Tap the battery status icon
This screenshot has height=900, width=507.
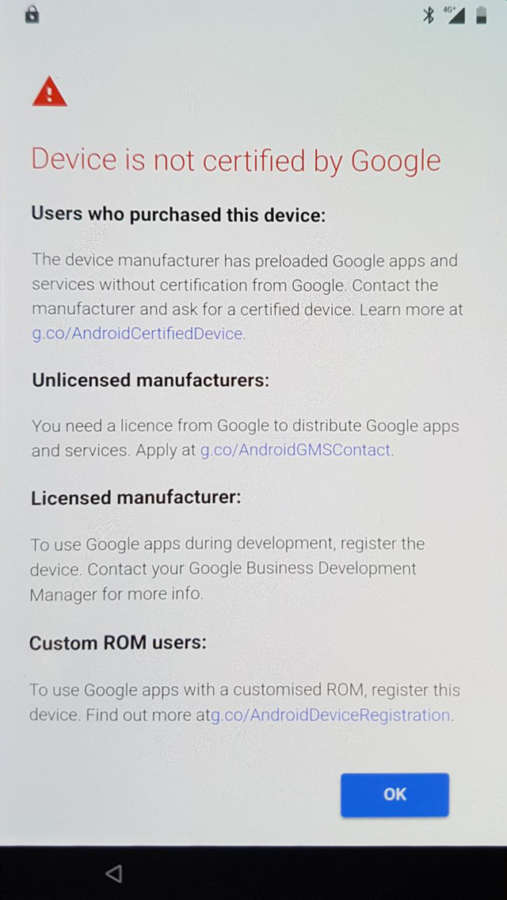(x=481, y=15)
